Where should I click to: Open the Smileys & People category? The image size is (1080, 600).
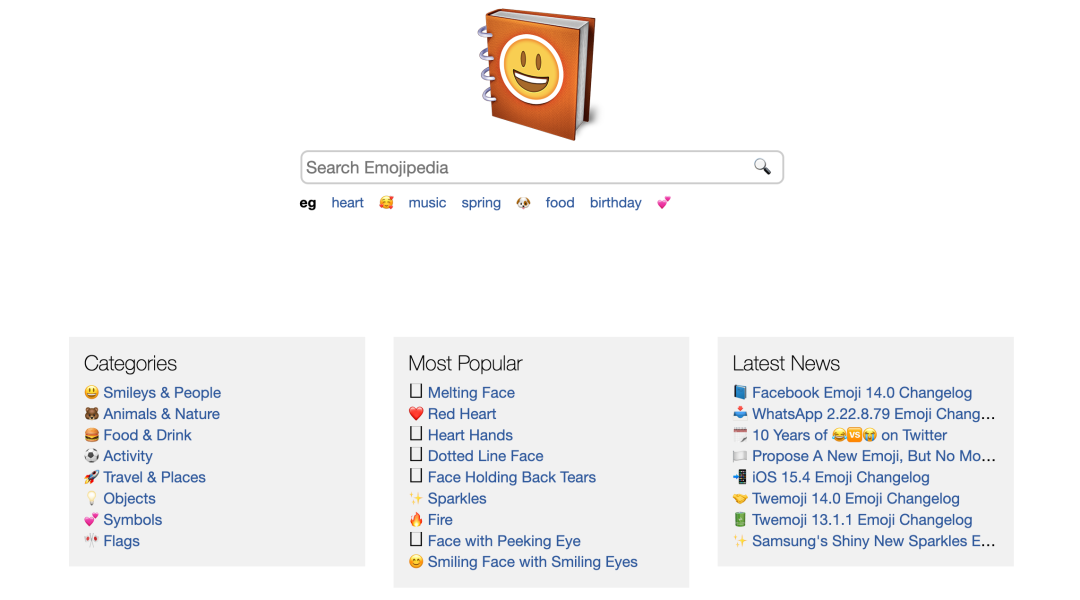pyautogui.click(x=162, y=393)
